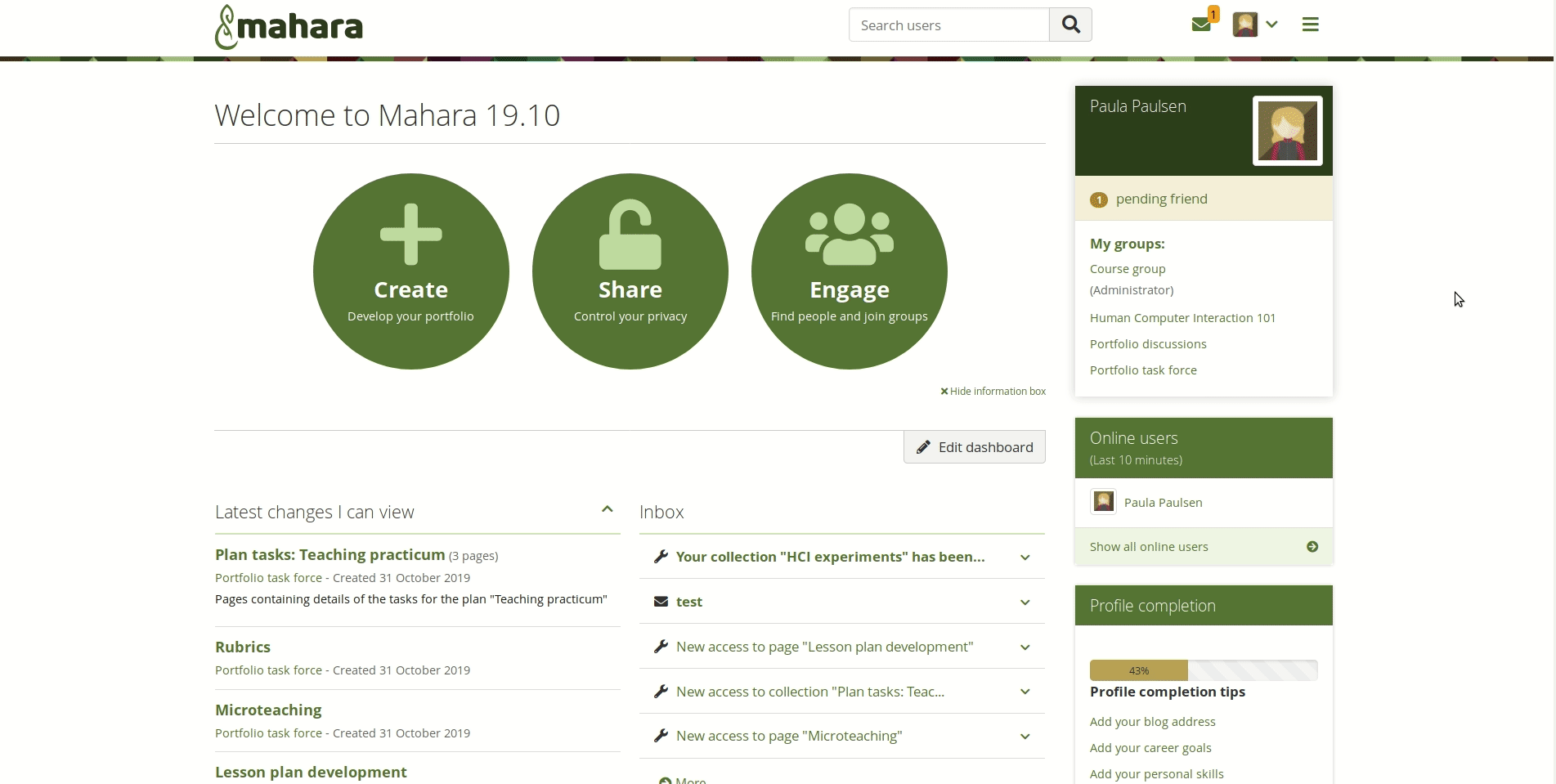Open the main hamburger menu
Screen dimensions: 1556x784
pos(1310,25)
